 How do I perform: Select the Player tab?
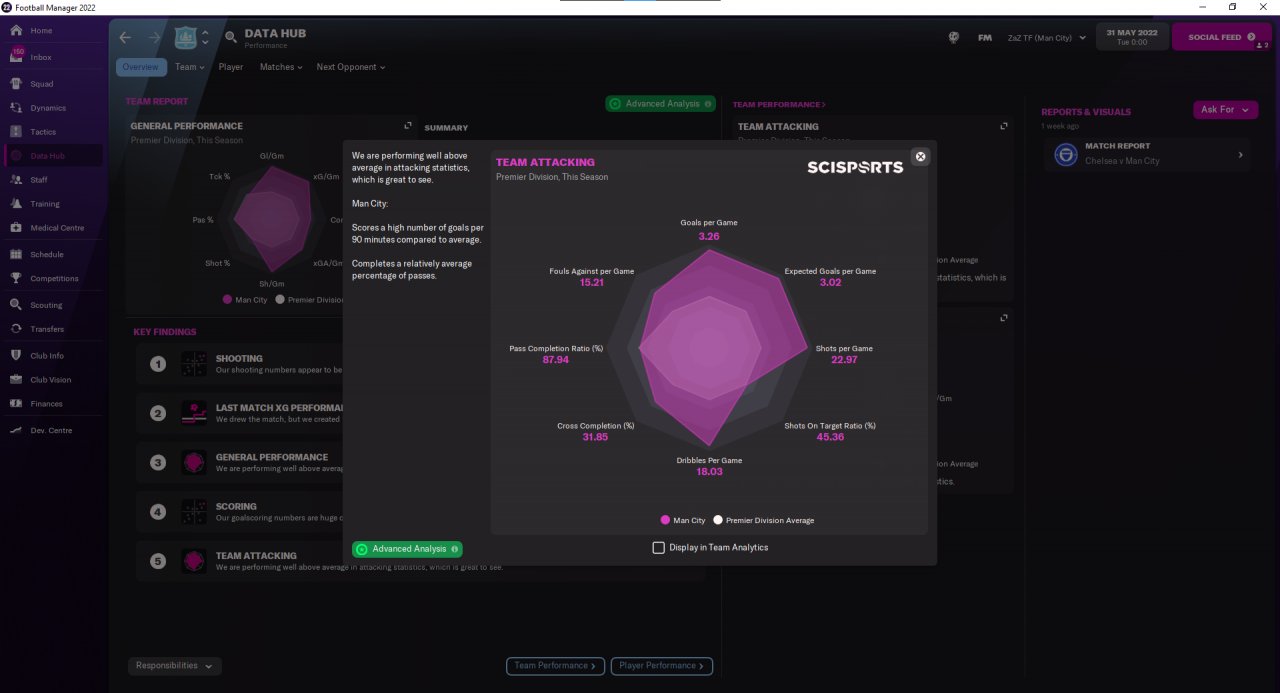pos(231,67)
